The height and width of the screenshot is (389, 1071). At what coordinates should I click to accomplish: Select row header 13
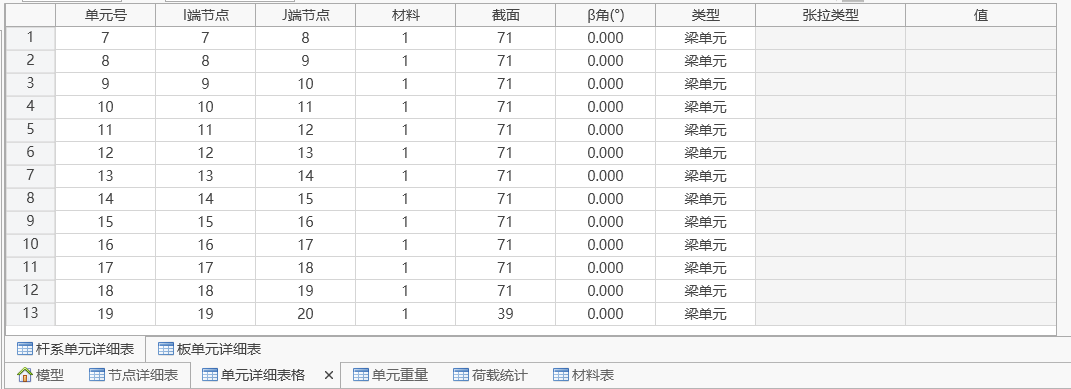[31, 314]
